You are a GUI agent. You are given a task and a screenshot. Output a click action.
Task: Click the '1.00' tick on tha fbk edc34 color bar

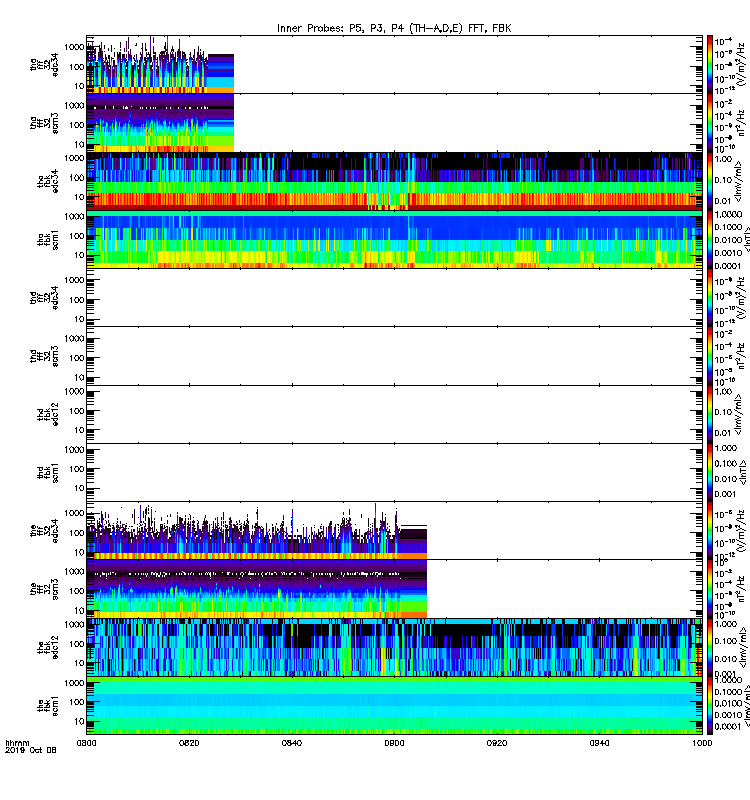[722, 159]
